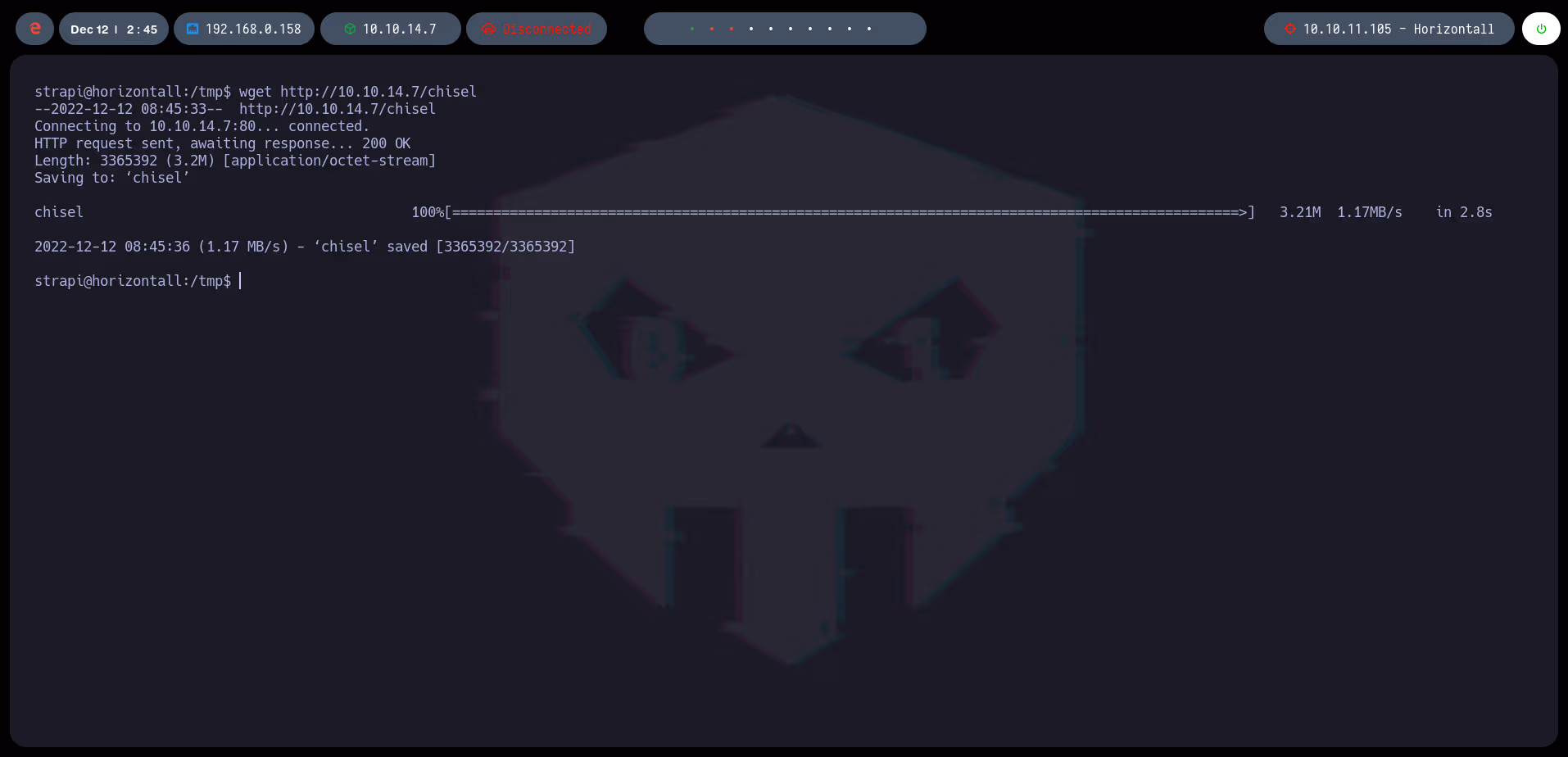Viewport: 1568px width, 757px height.
Task: Select the last dot in the workspace dots bar
Action: coord(868,29)
